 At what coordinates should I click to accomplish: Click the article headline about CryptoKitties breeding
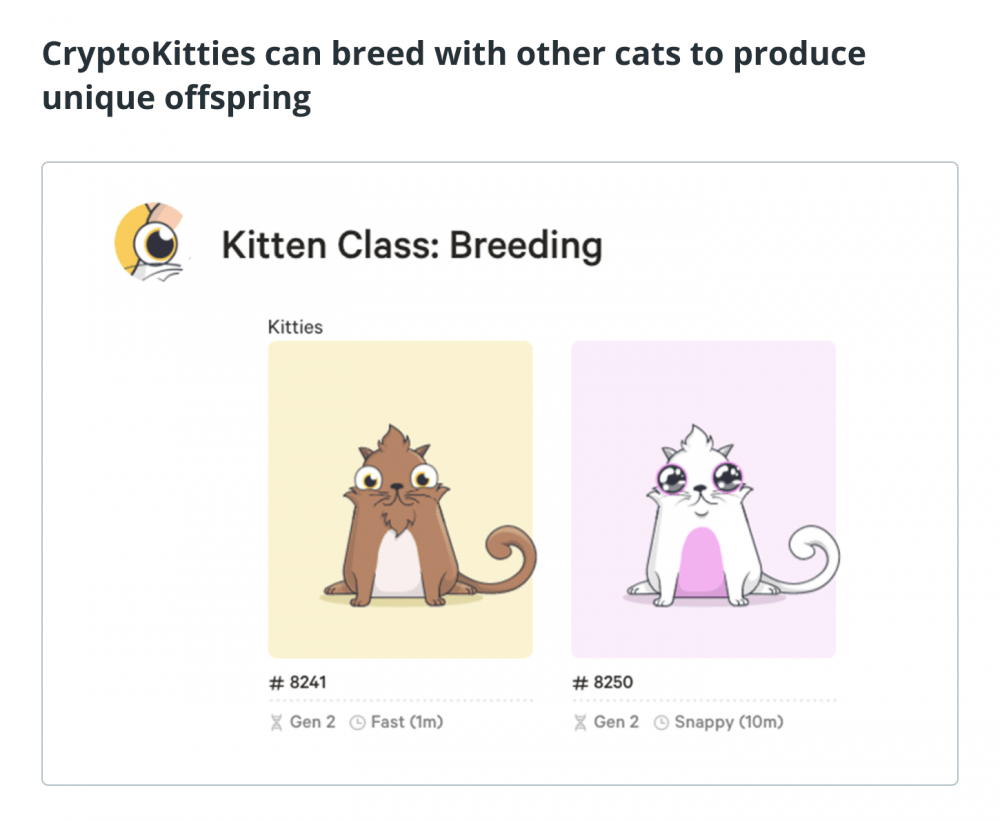point(453,75)
